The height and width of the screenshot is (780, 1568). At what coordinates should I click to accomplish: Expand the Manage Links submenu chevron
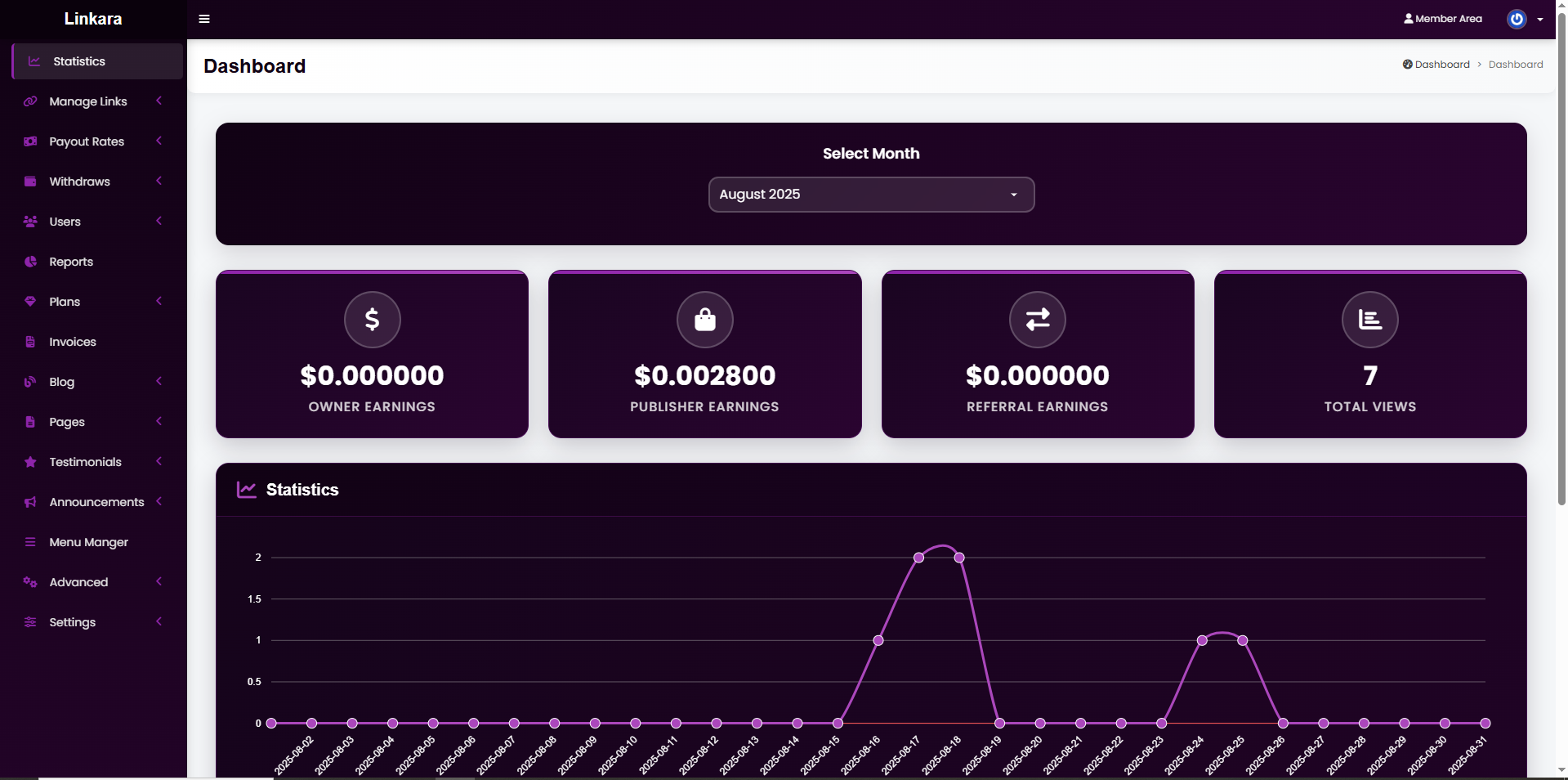(x=159, y=101)
